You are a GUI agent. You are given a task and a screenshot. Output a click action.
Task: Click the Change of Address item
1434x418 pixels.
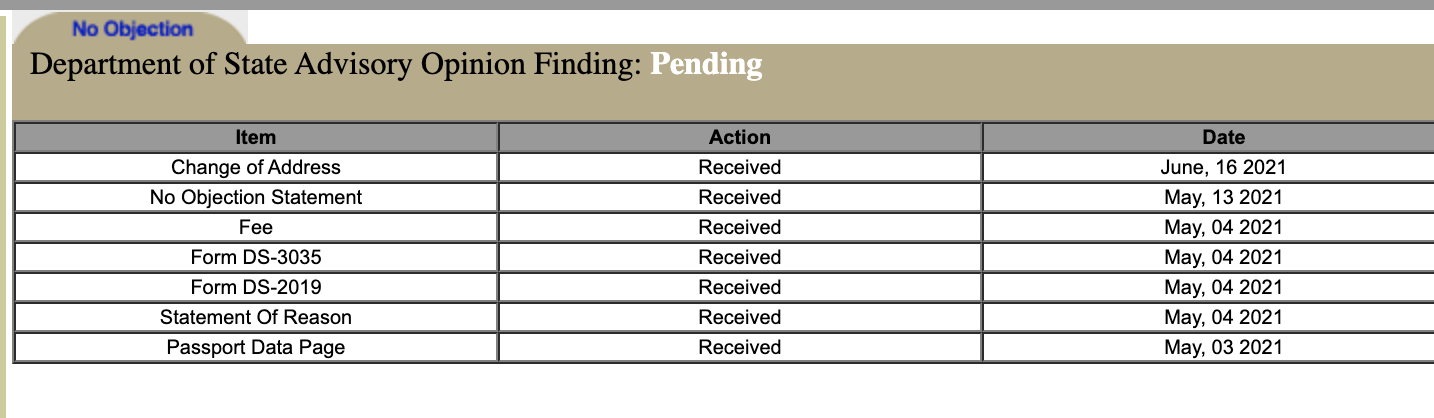(256, 167)
